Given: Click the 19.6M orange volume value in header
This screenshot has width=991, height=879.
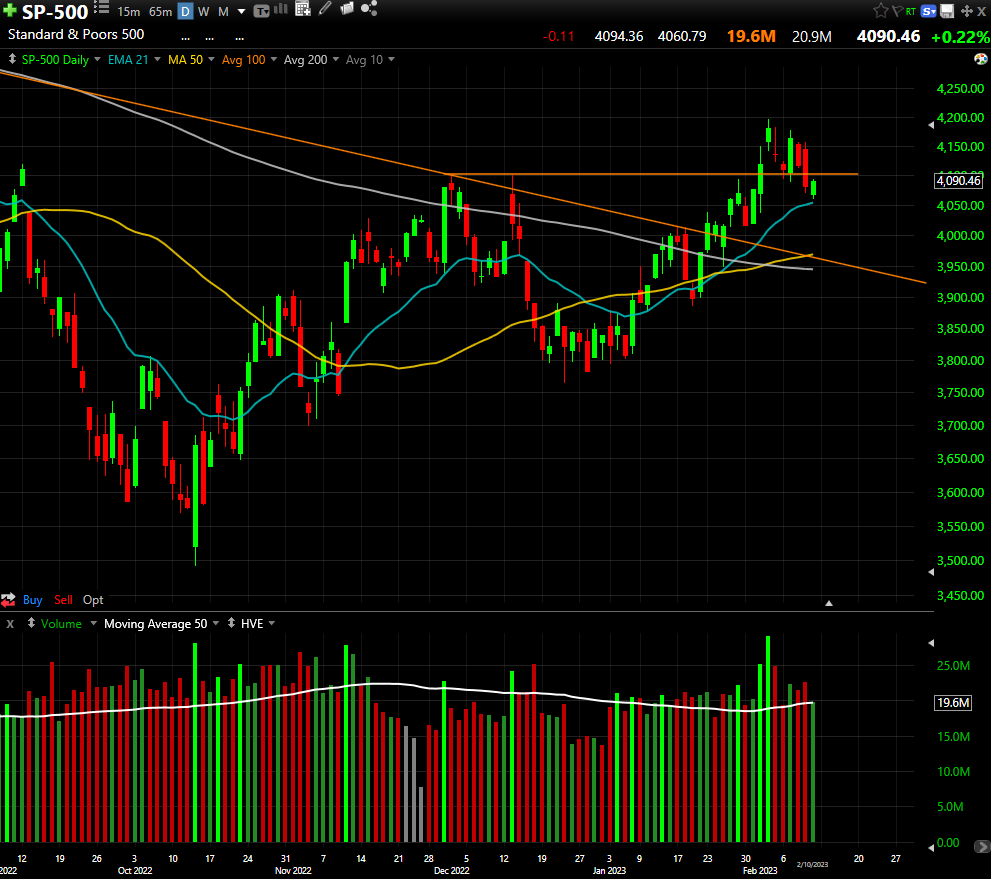Looking at the screenshot, I should point(751,36).
